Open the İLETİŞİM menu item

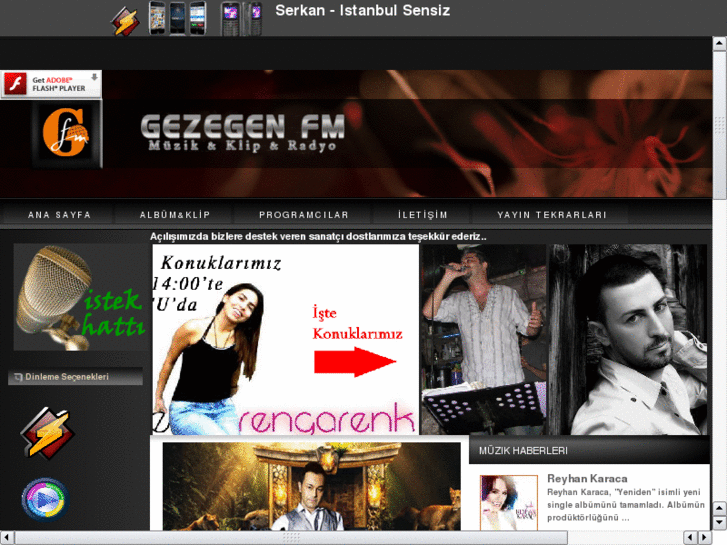422,215
